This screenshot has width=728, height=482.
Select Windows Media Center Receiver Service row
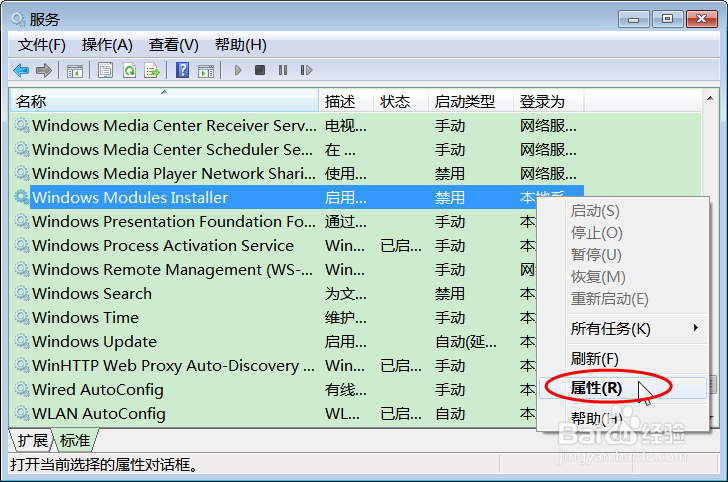pyautogui.click(x=297, y=125)
